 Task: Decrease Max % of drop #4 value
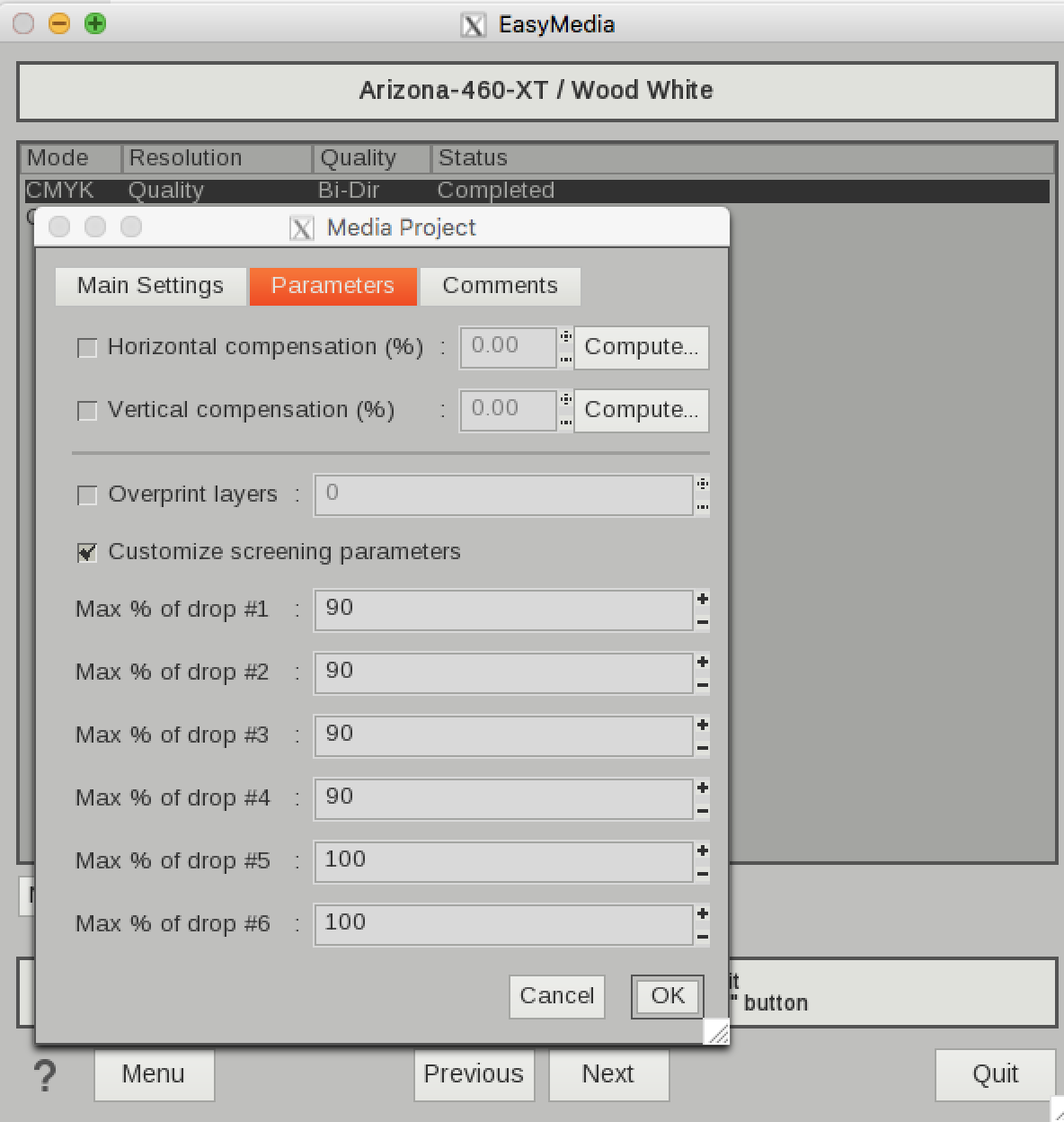coord(703,811)
